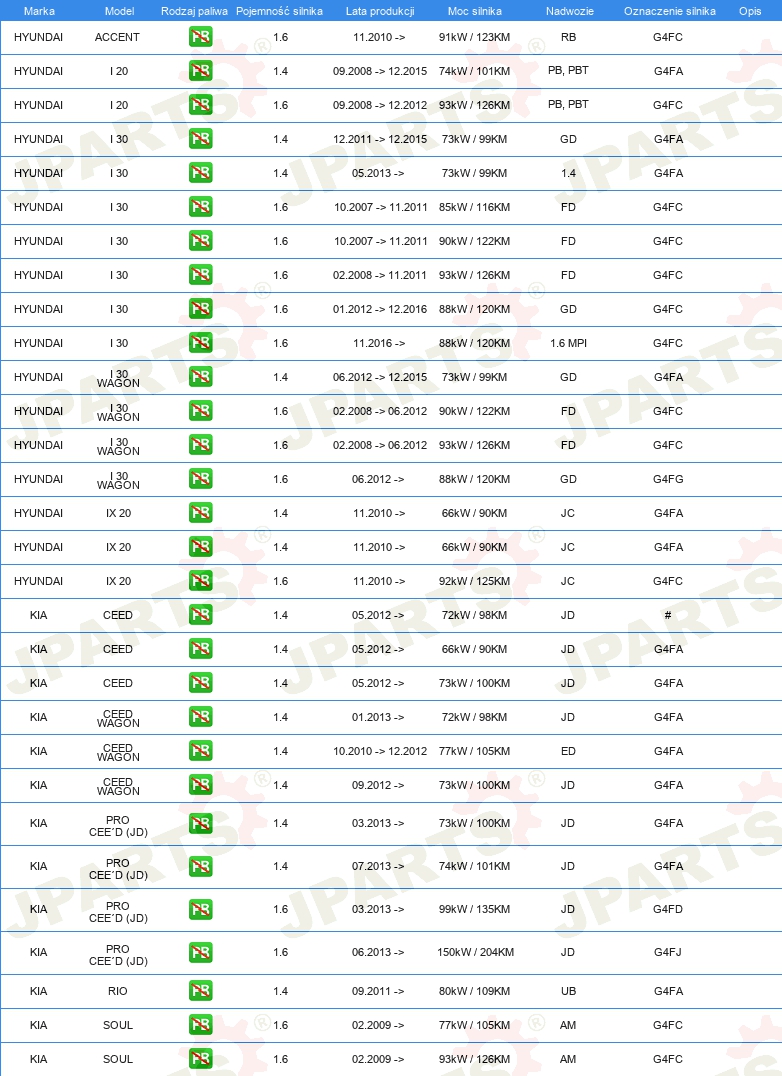Click the fuel icon in the Kia Ceed 72kW / 98KM row
Screen dimensions: 782x1076
point(200,614)
